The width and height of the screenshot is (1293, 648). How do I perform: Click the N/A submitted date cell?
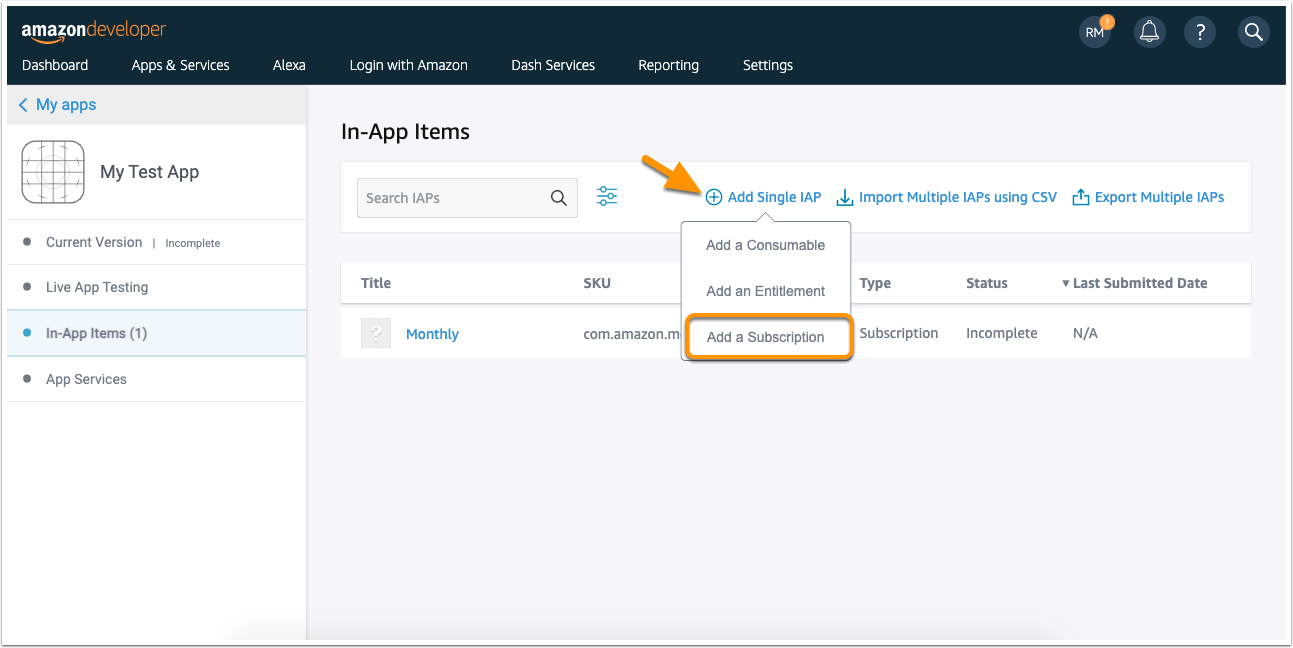(1085, 333)
